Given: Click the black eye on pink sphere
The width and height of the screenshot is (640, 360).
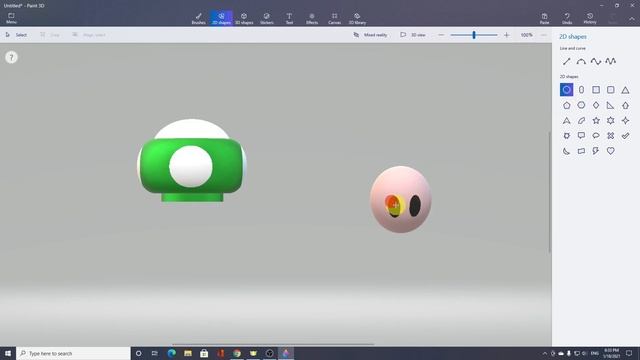Looking at the screenshot, I should point(415,206).
